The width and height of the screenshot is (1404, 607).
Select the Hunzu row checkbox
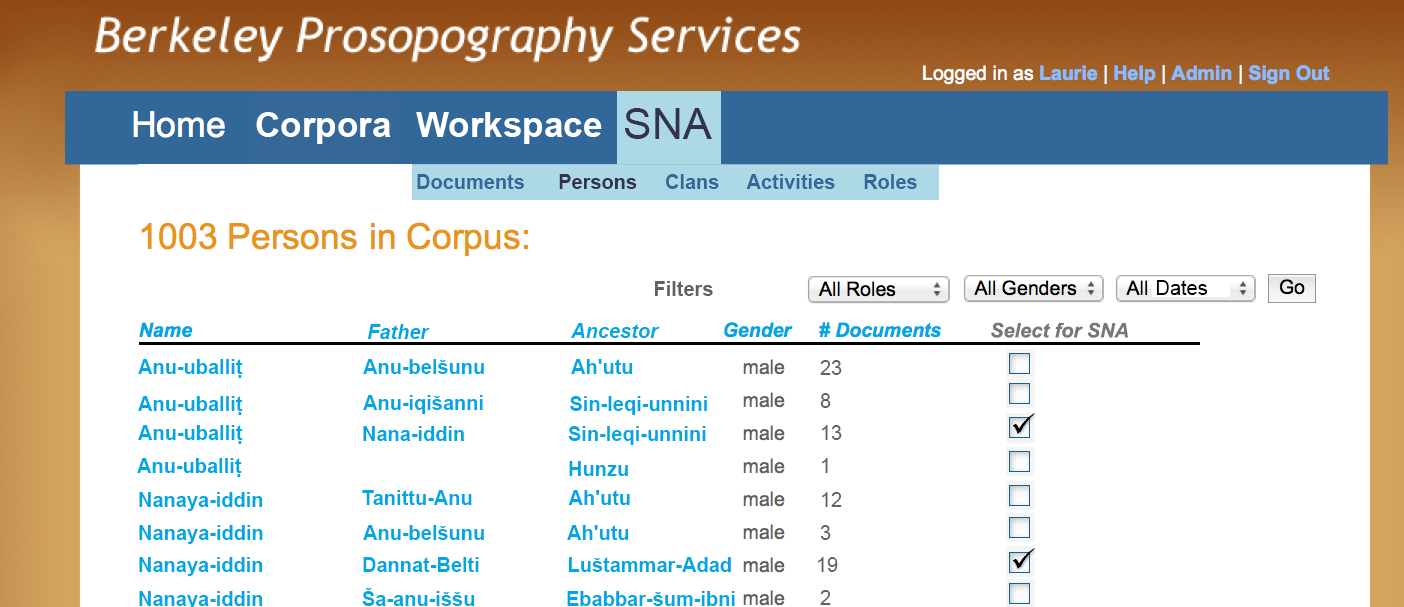click(1019, 461)
